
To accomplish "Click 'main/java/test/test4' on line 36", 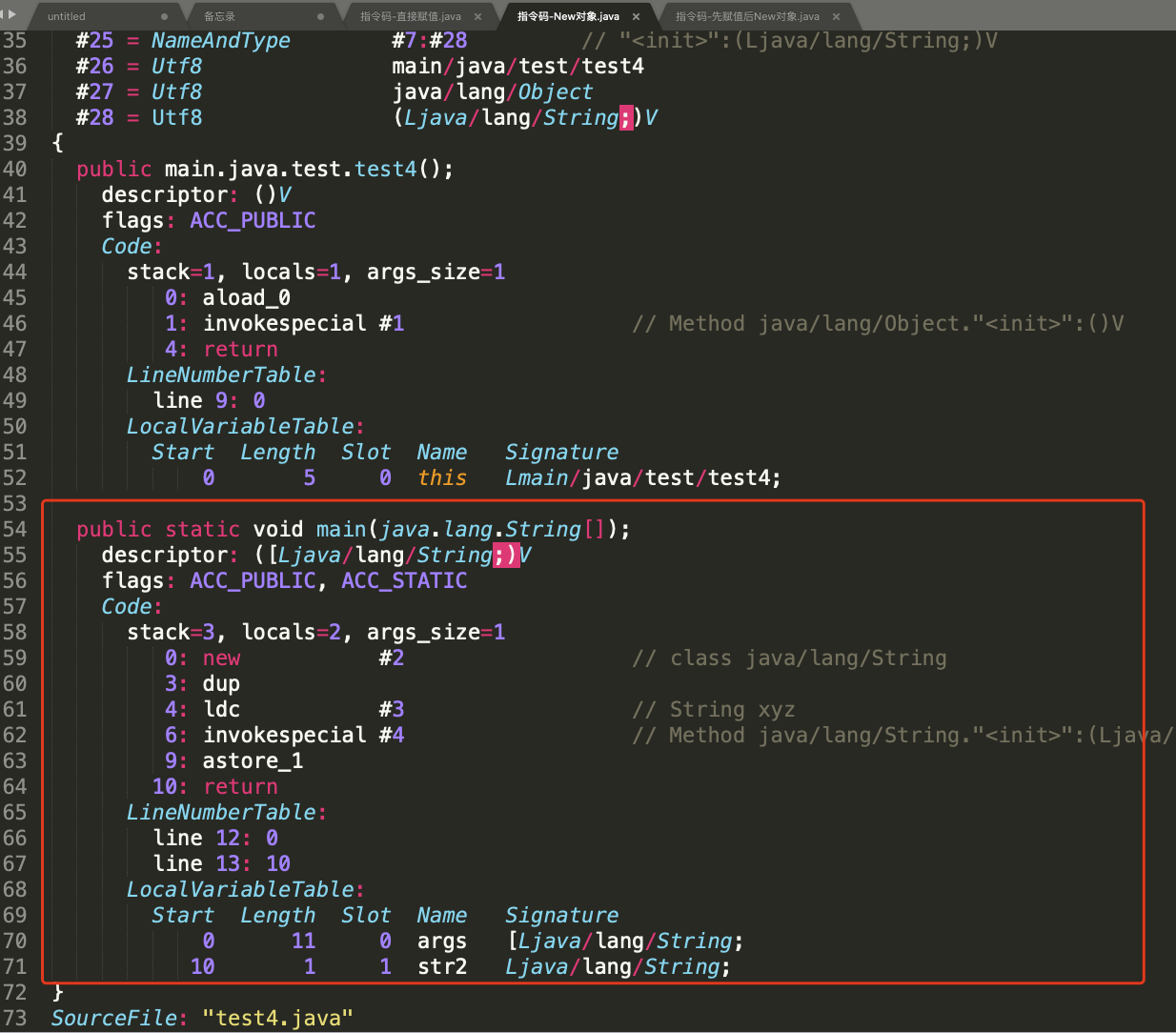I will point(517,66).
